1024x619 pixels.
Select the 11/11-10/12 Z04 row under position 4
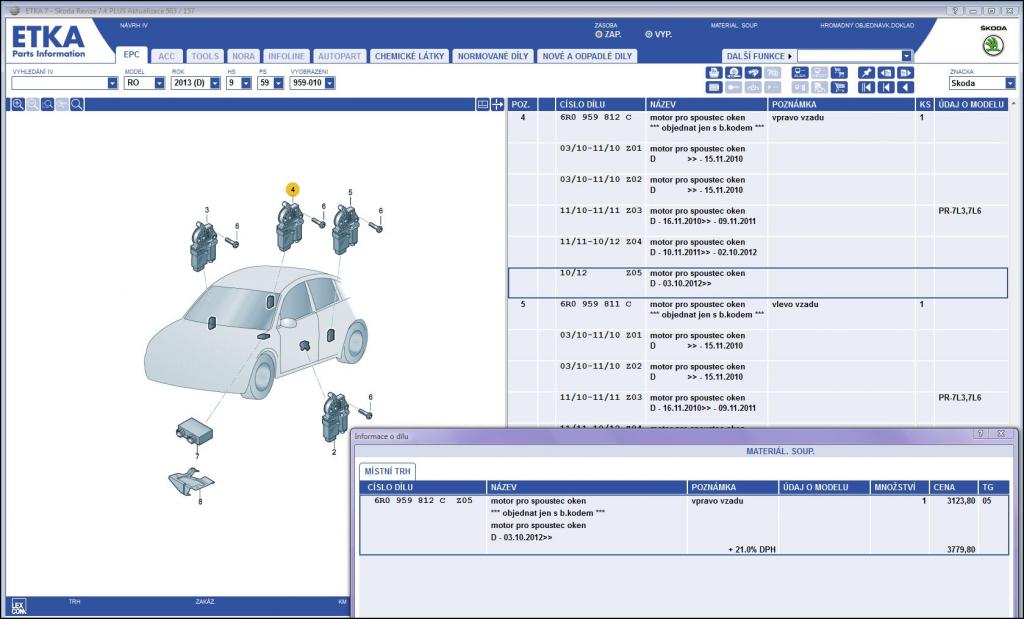pos(758,252)
